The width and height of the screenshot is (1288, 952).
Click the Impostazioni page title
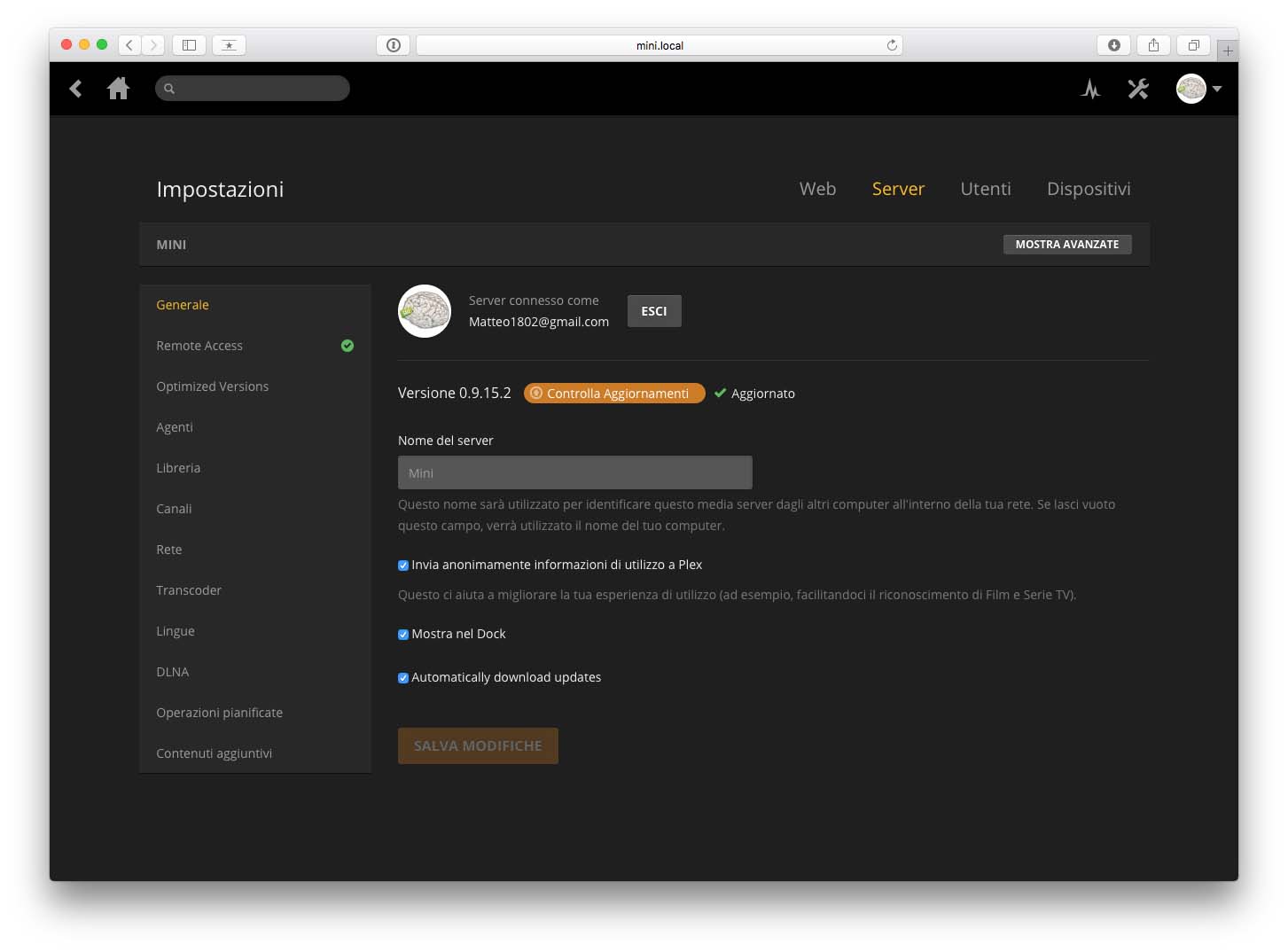click(220, 190)
